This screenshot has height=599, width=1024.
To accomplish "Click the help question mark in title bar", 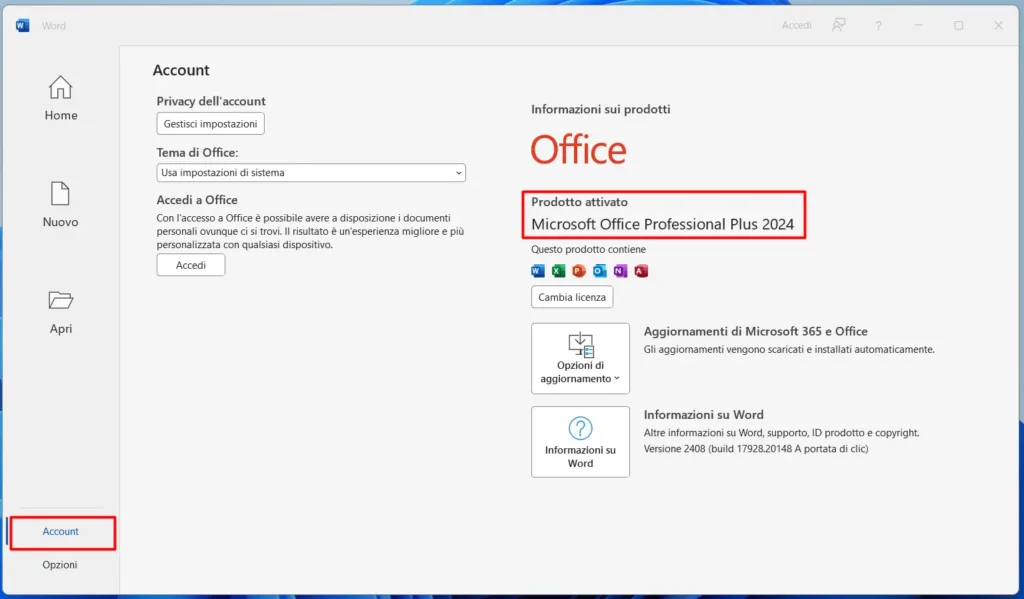I will [x=878, y=25].
